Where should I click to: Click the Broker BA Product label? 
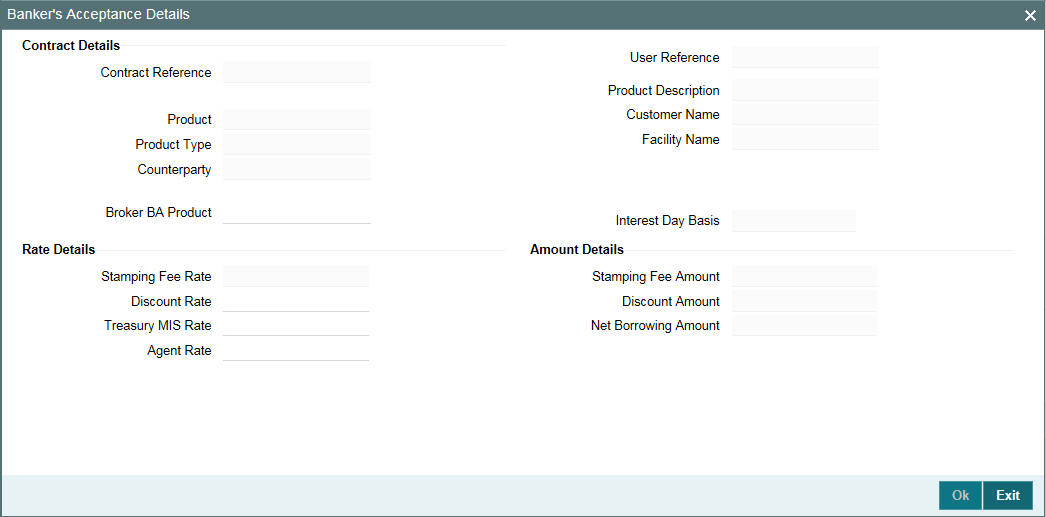click(x=159, y=213)
